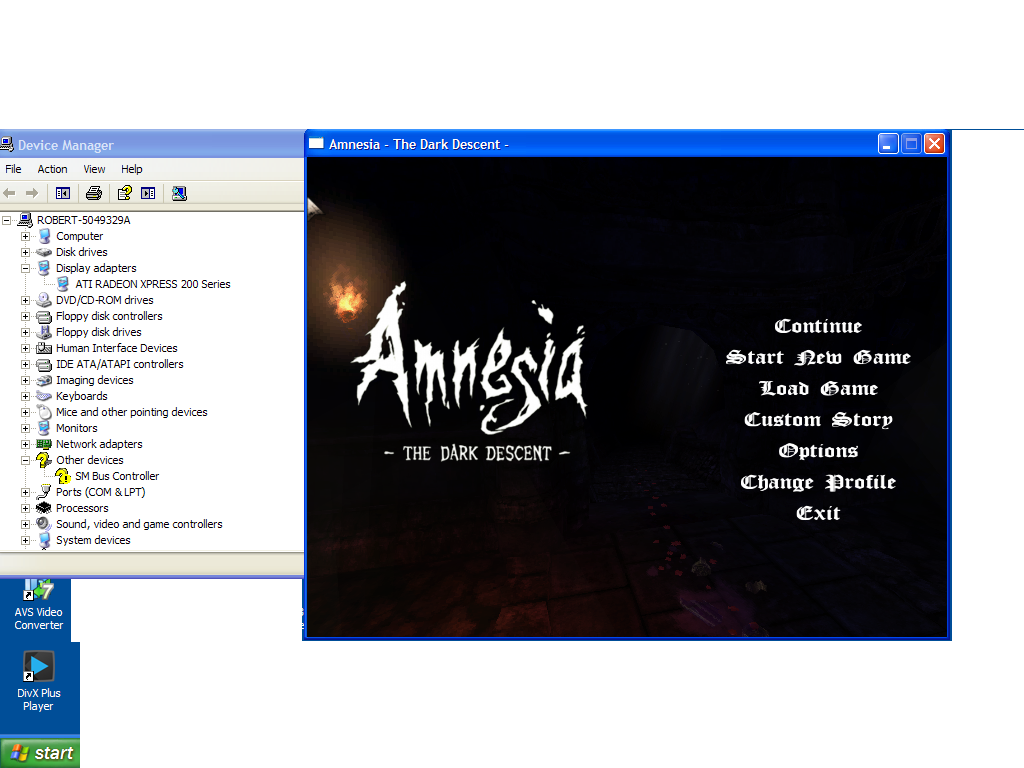Open the View menu

click(94, 169)
